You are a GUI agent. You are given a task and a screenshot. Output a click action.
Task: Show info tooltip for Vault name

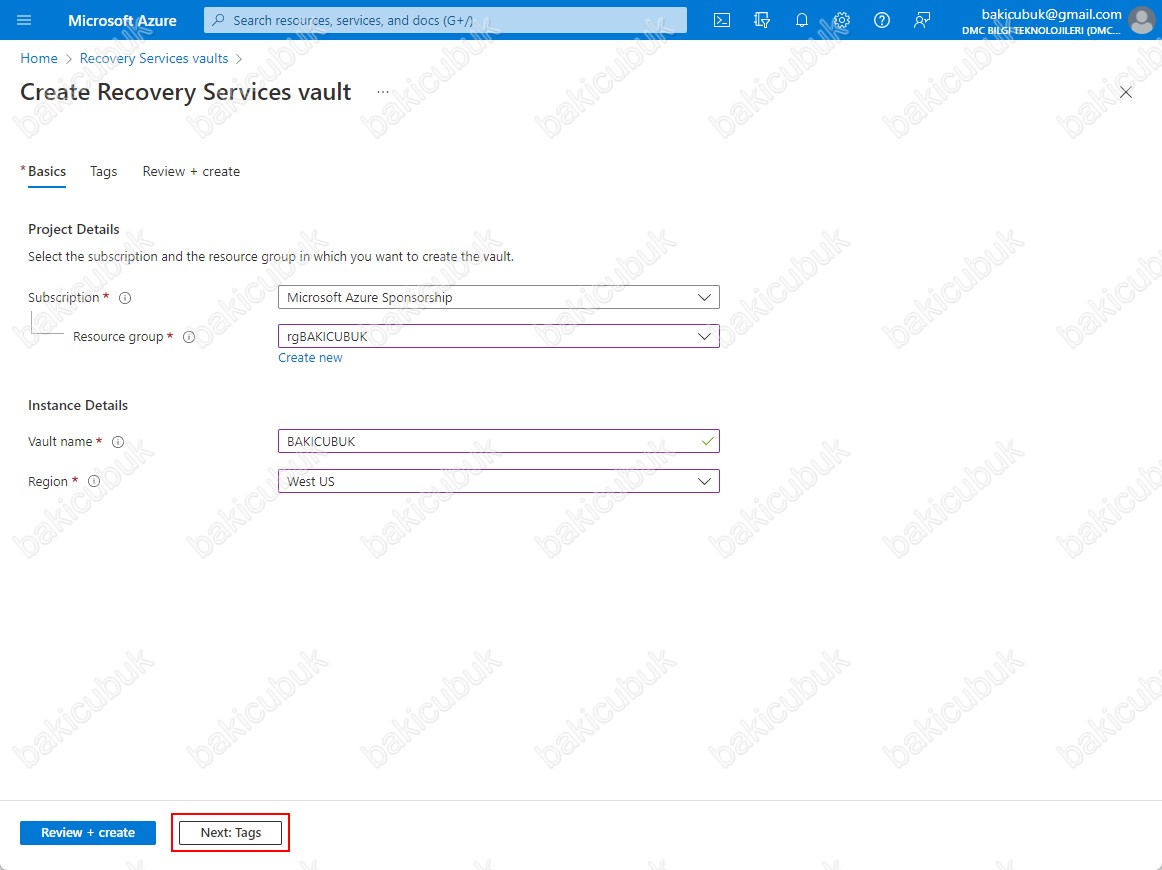118,442
